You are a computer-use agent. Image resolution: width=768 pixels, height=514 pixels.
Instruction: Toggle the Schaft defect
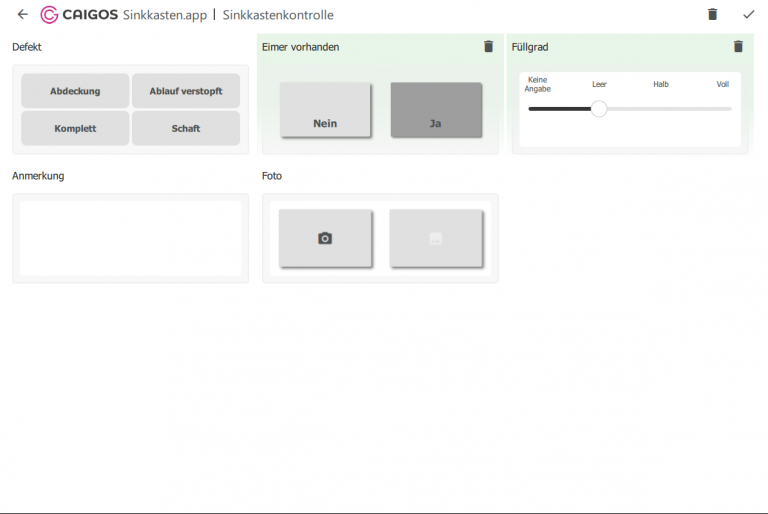click(186, 128)
